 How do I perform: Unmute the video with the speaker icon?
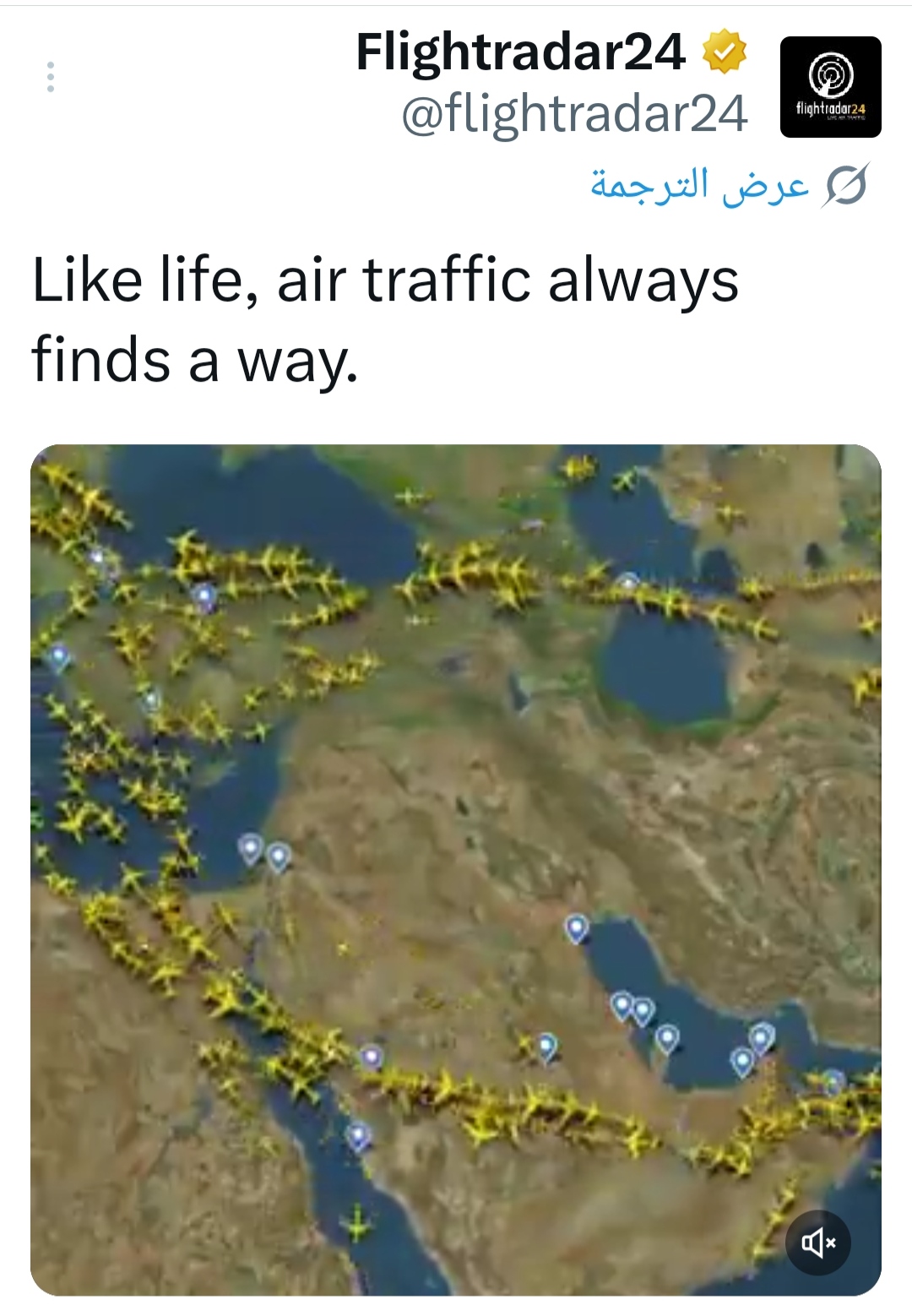[817, 1242]
